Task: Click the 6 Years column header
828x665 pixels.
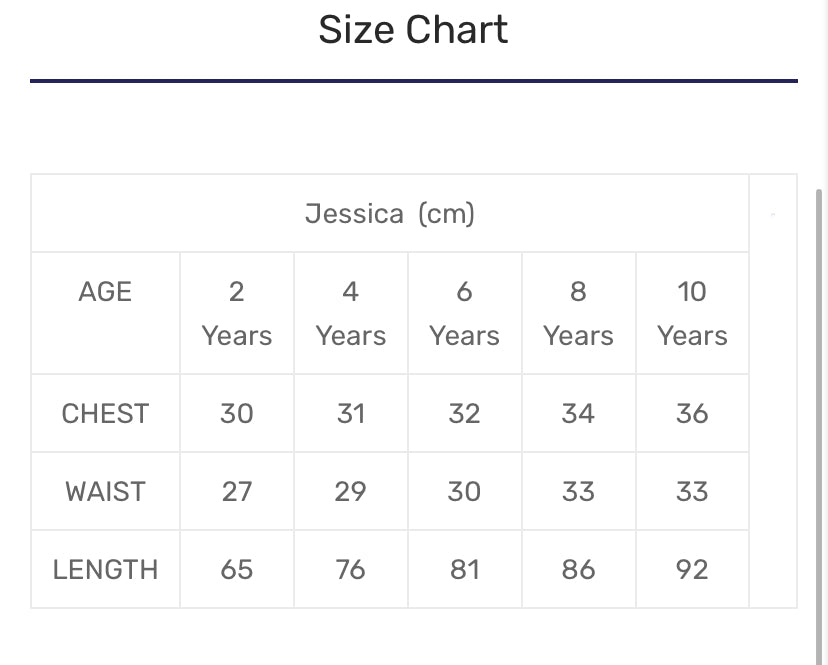Action: [464, 313]
